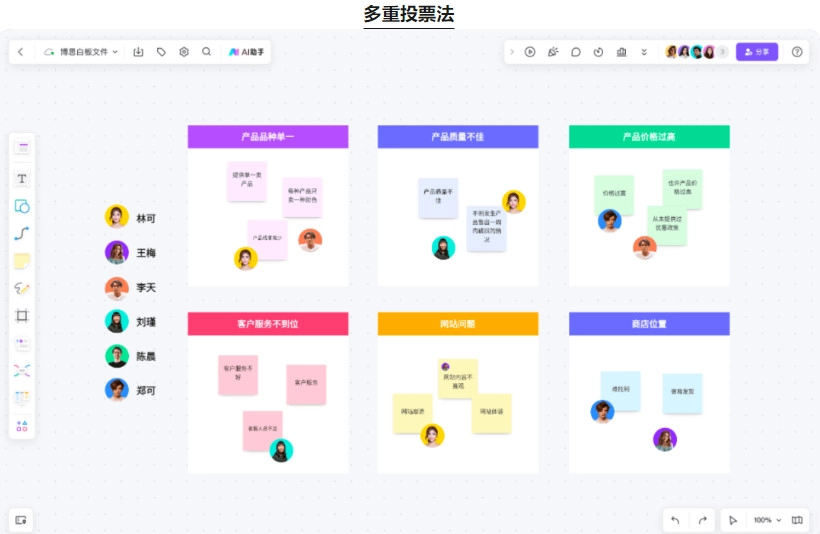Open the more widgets tool at sidebar bottom
The width and height of the screenshot is (820, 534).
point(22,426)
